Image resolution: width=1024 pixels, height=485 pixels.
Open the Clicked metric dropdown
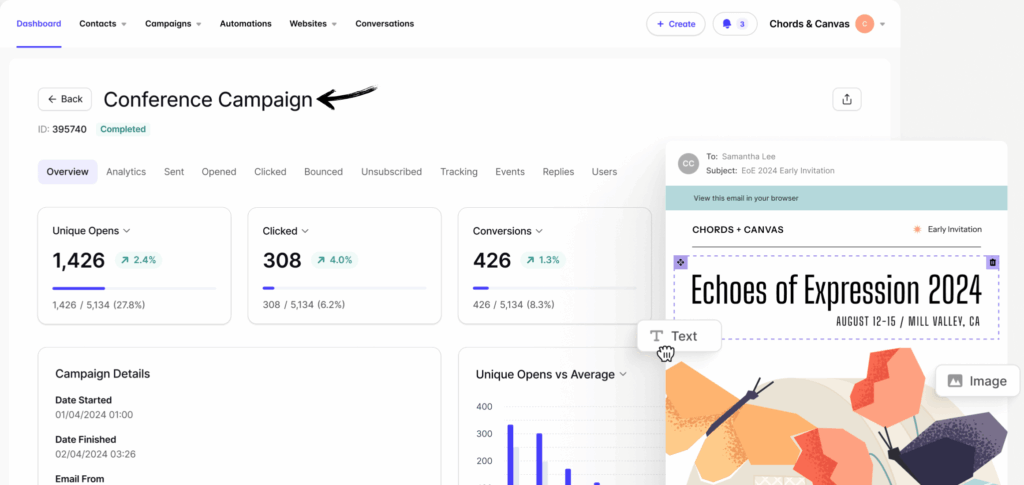coord(305,230)
